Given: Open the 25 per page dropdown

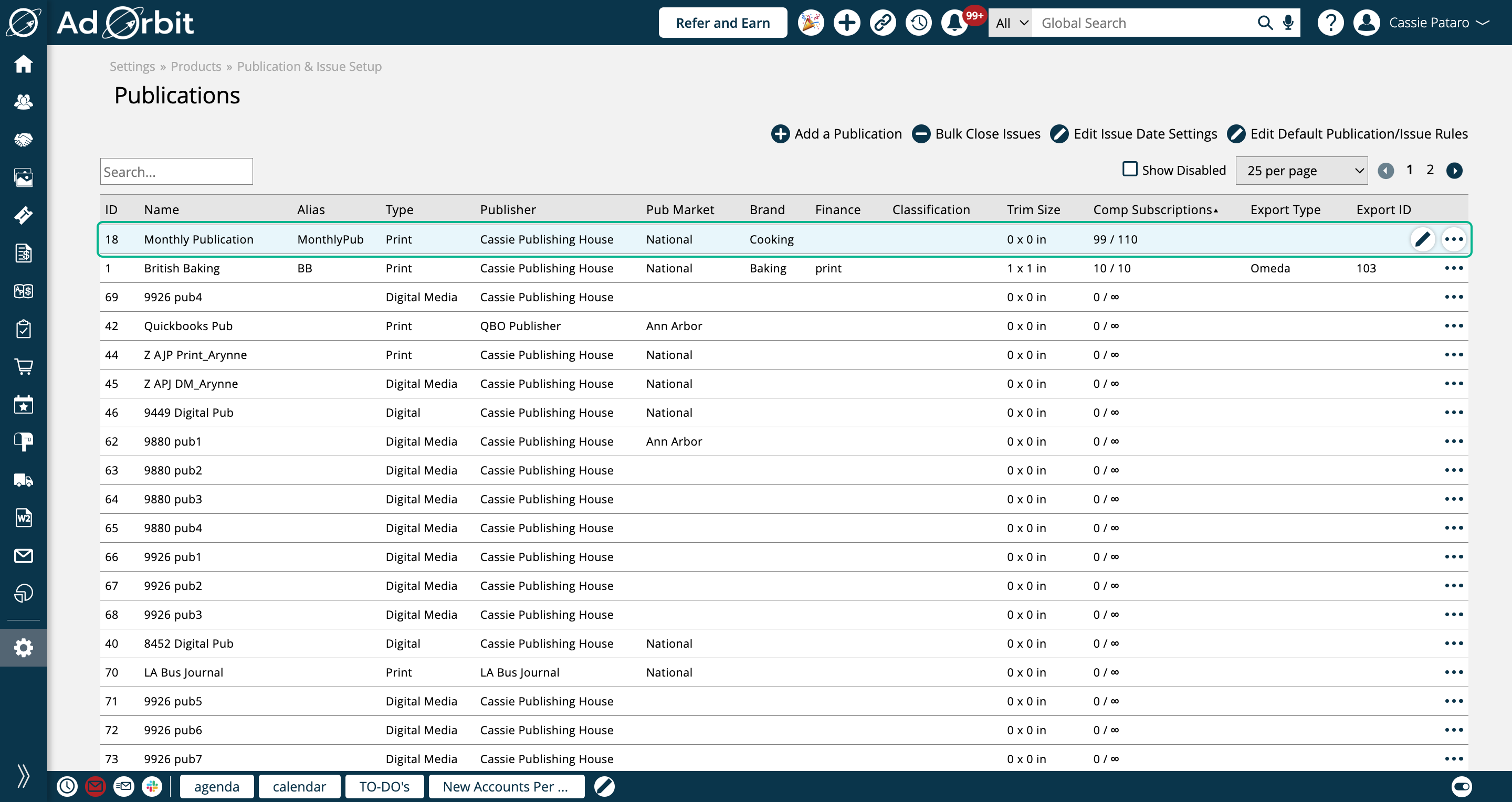Looking at the screenshot, I should click(x=1301, y=171).
